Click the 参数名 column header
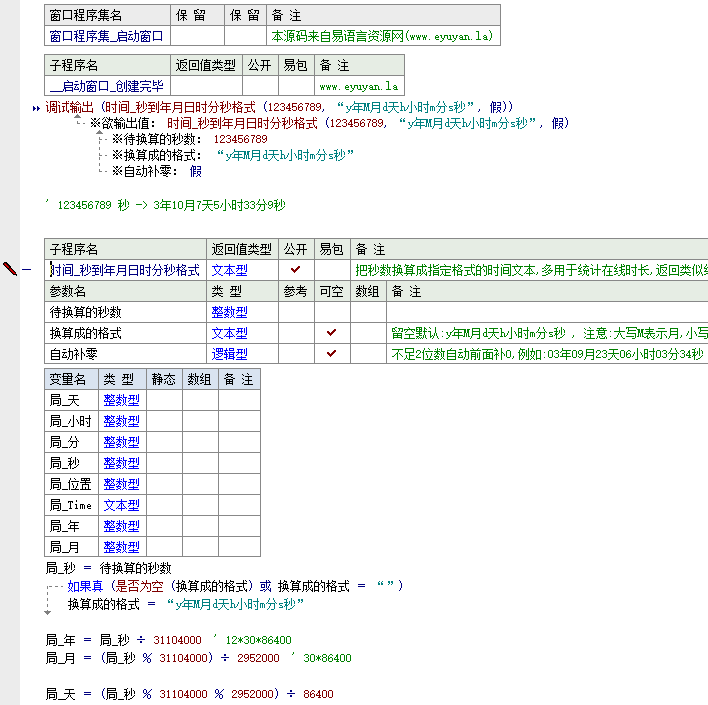 [126, 291]
